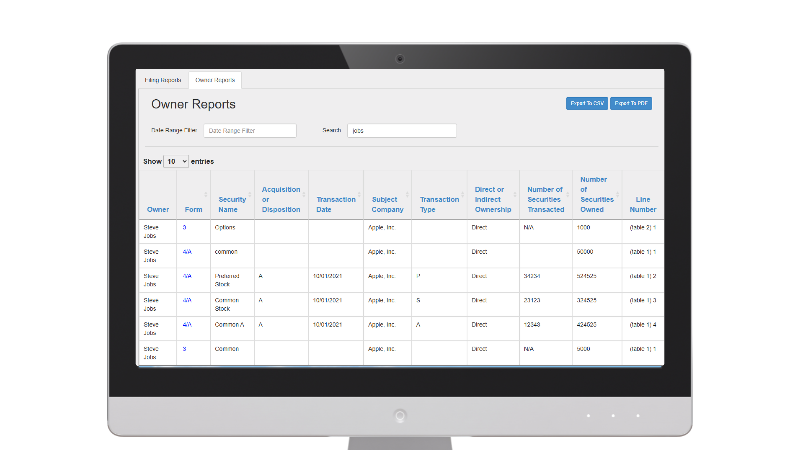This screenshot has width=800, height=450.
Task: Open form 3 link in Options row
Action: tap(184, 227)
